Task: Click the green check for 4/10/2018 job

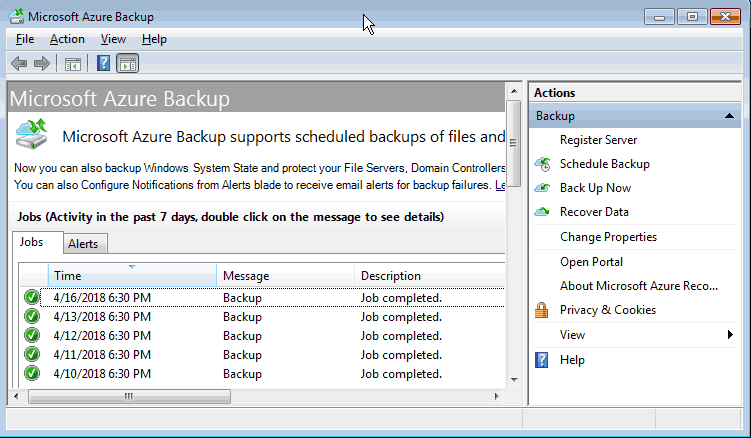Action: tap(32, 373)
